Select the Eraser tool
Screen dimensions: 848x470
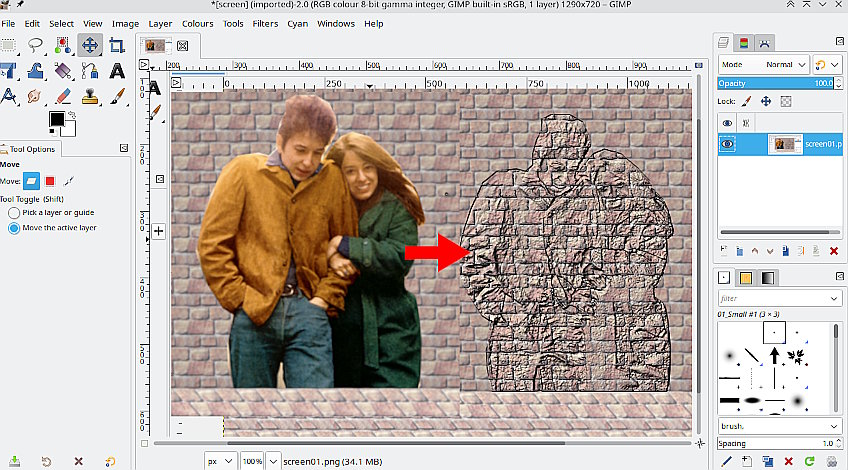(63, 97)
